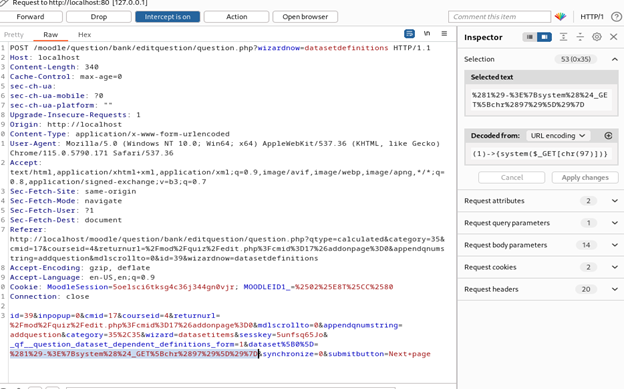Click the Connection: close line
Screen dimensions: 624x389
tap(49, 296)
